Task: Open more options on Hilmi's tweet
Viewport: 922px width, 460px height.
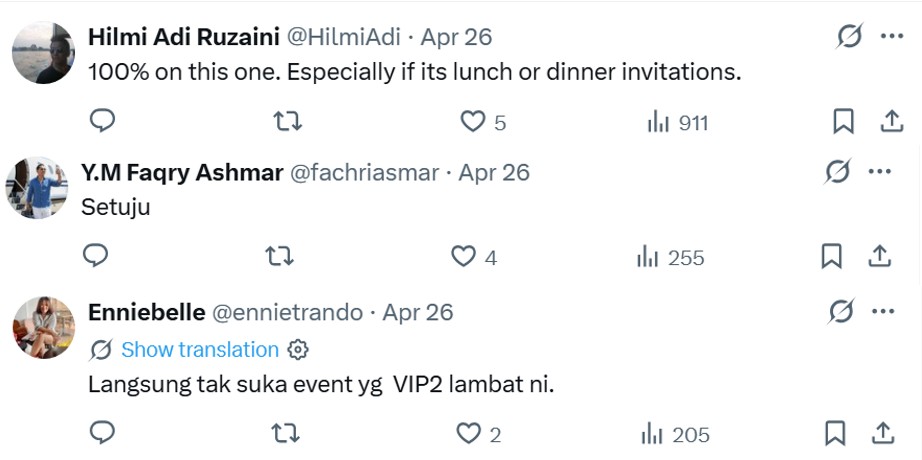Action: point(891,37)
